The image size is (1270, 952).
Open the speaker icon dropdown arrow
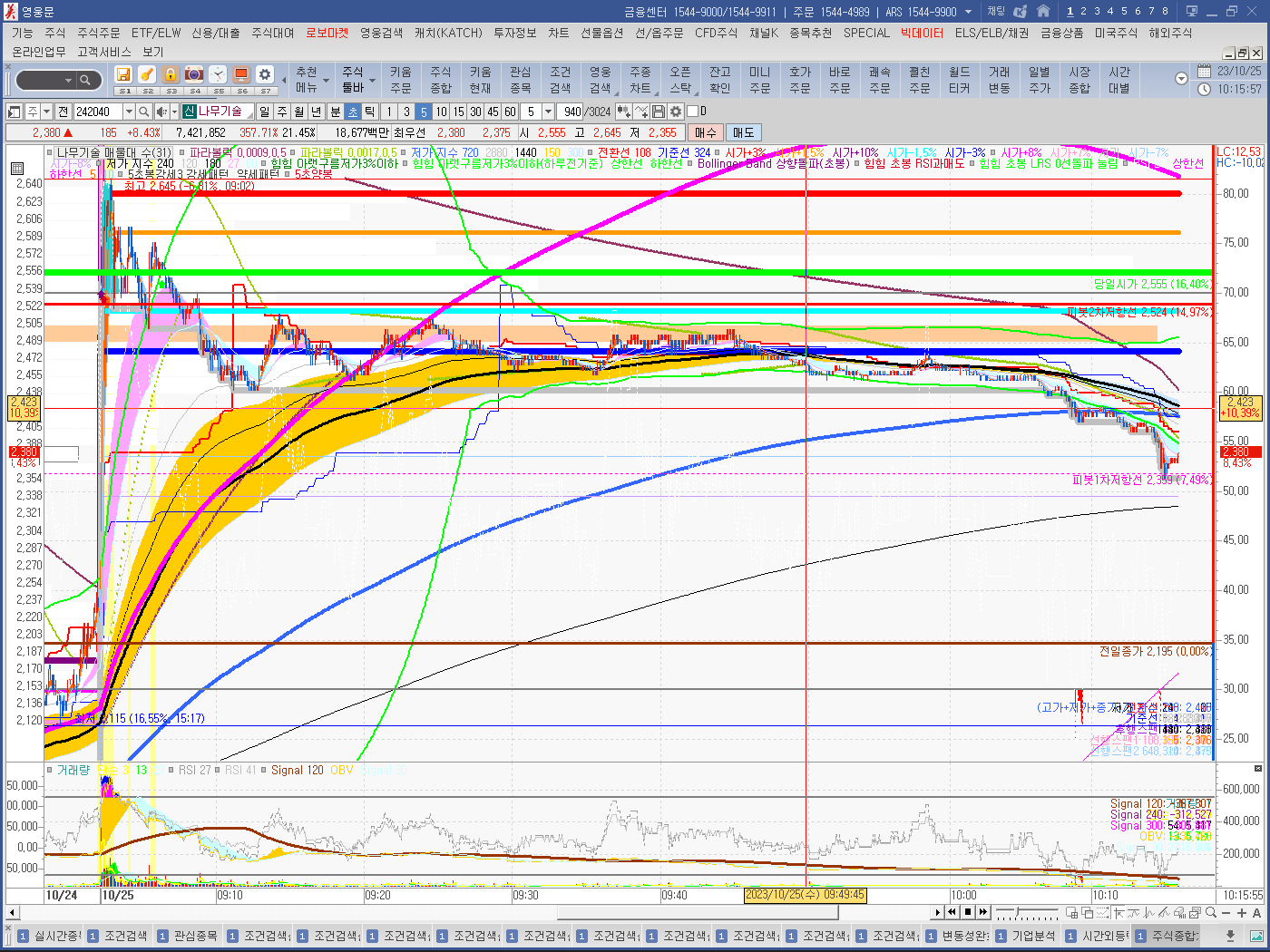point(173,112)
